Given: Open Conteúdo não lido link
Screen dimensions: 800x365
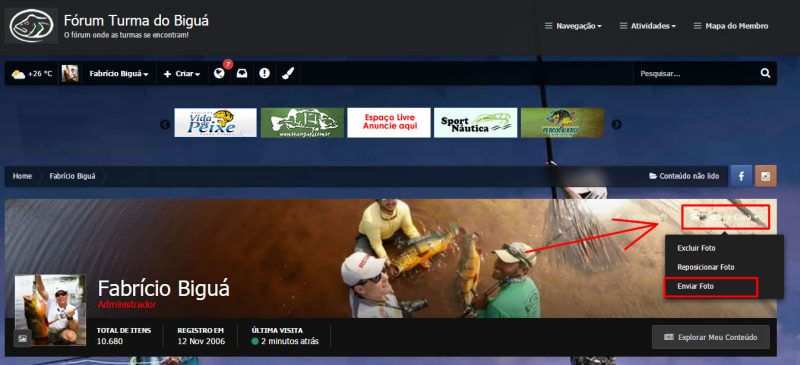Looking at the screenshot, I should click(684, 176).
